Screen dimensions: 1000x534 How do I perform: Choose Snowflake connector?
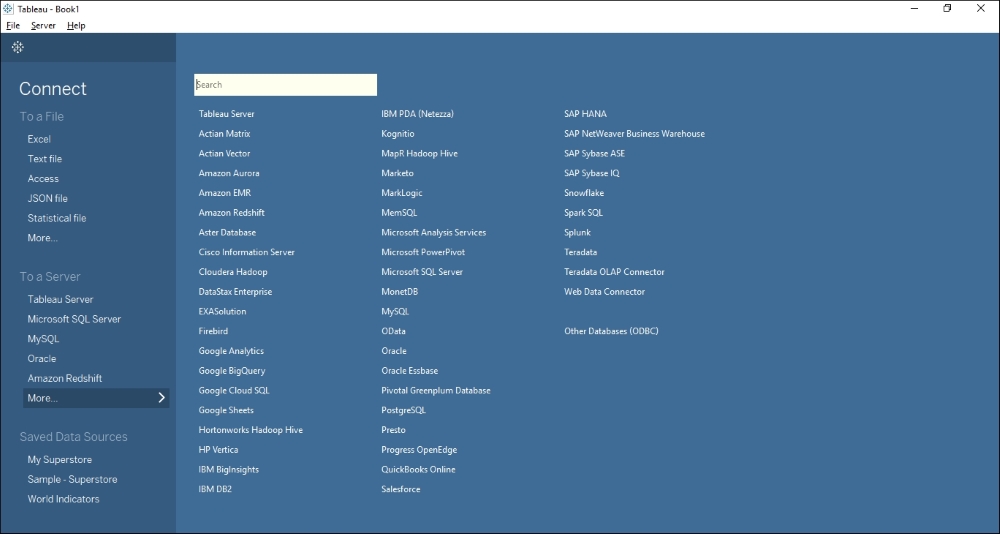[584, 193]
